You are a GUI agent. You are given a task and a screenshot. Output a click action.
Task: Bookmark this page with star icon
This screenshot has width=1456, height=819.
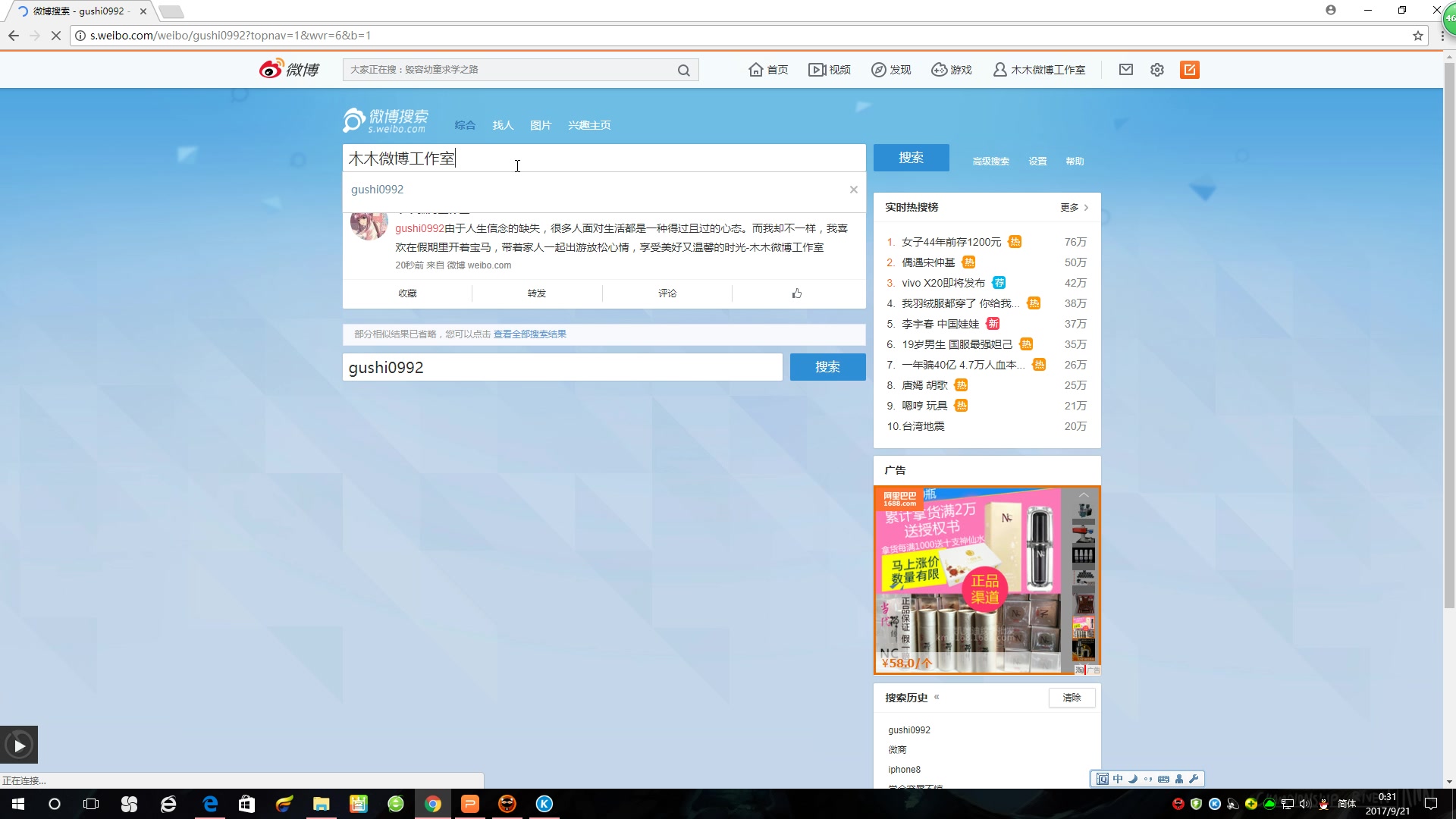(x=1417, y=36)
